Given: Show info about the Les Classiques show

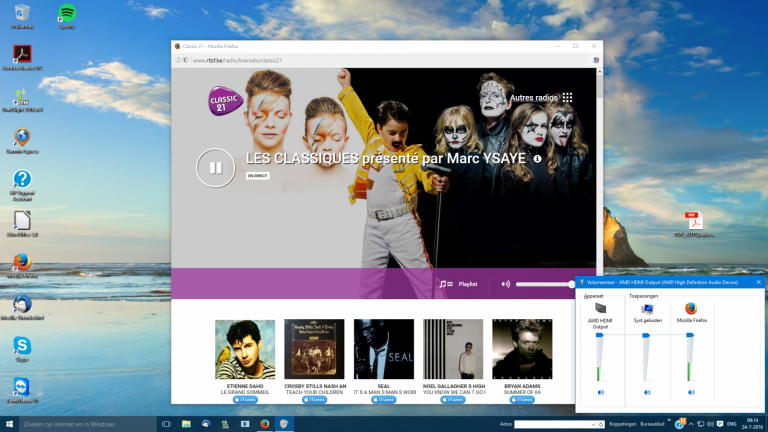Looking at the screenshot, I should click(537, 158).
